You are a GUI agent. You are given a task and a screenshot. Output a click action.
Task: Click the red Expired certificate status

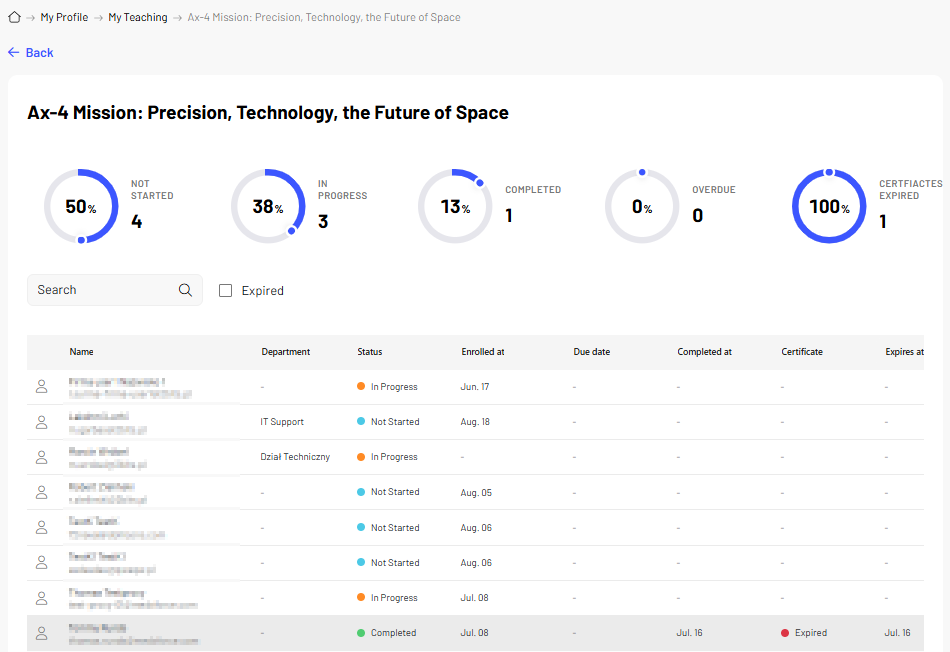[804, 633]
